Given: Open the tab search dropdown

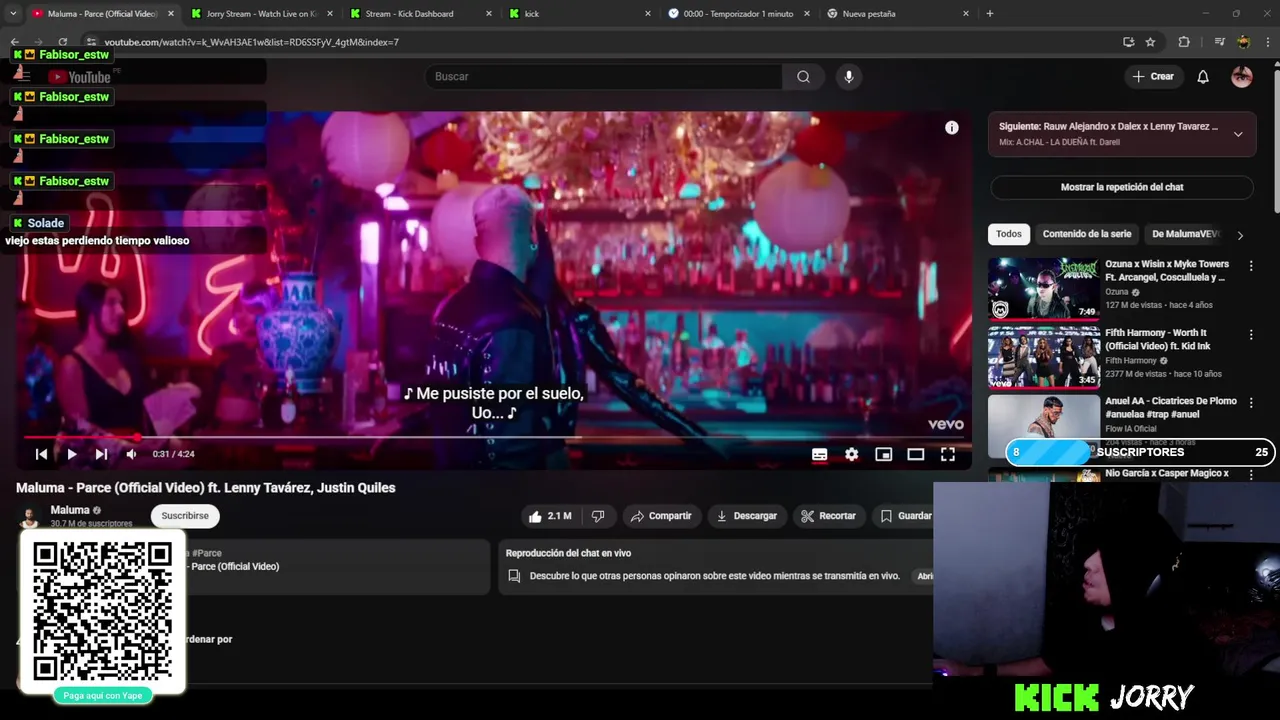Looking at the screenshot, I should click(x=13, y=14).
